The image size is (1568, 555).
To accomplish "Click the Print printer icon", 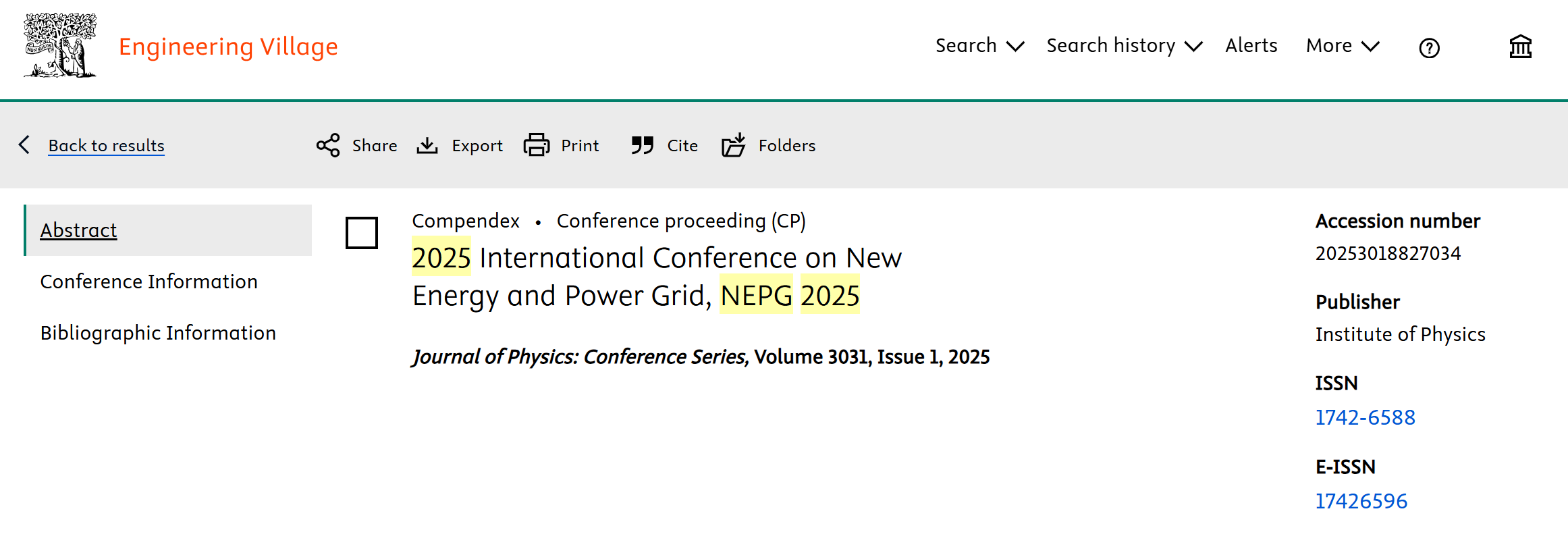I will point(537,145).
